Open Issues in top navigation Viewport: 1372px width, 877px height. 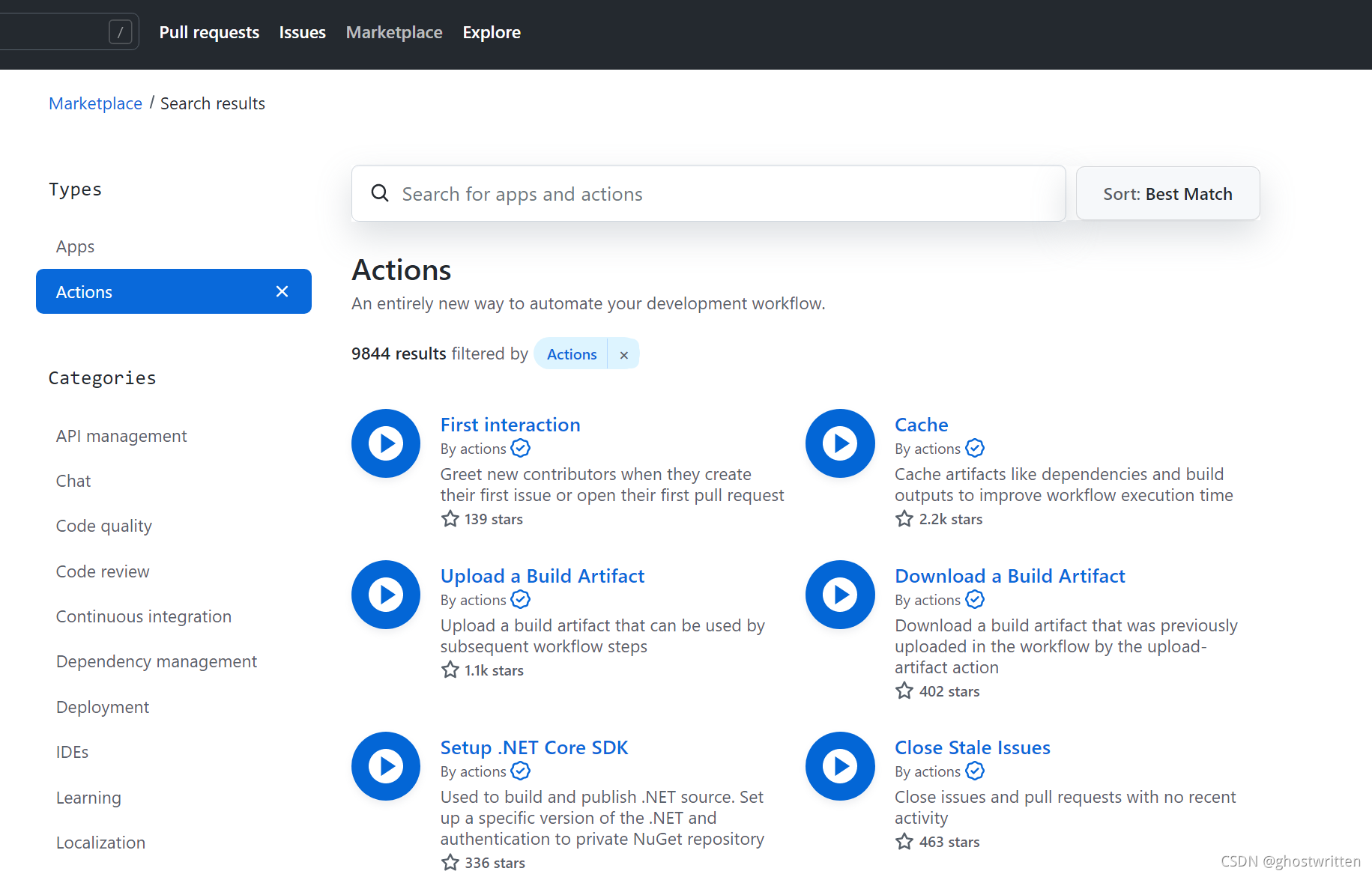(302, 32)
